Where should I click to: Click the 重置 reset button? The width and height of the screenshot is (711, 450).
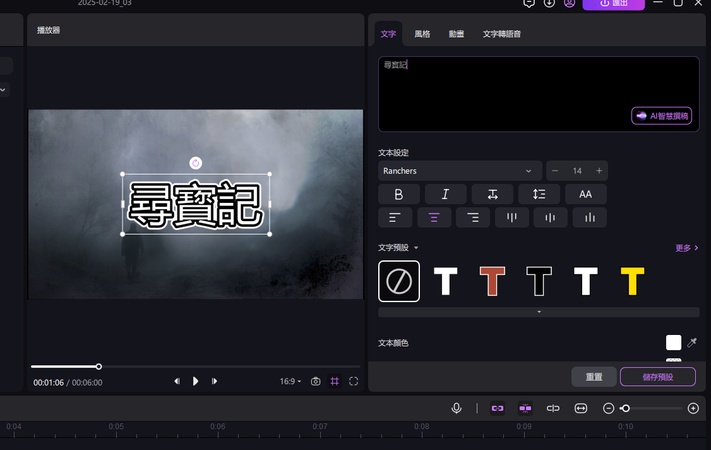tap(594, 377)
